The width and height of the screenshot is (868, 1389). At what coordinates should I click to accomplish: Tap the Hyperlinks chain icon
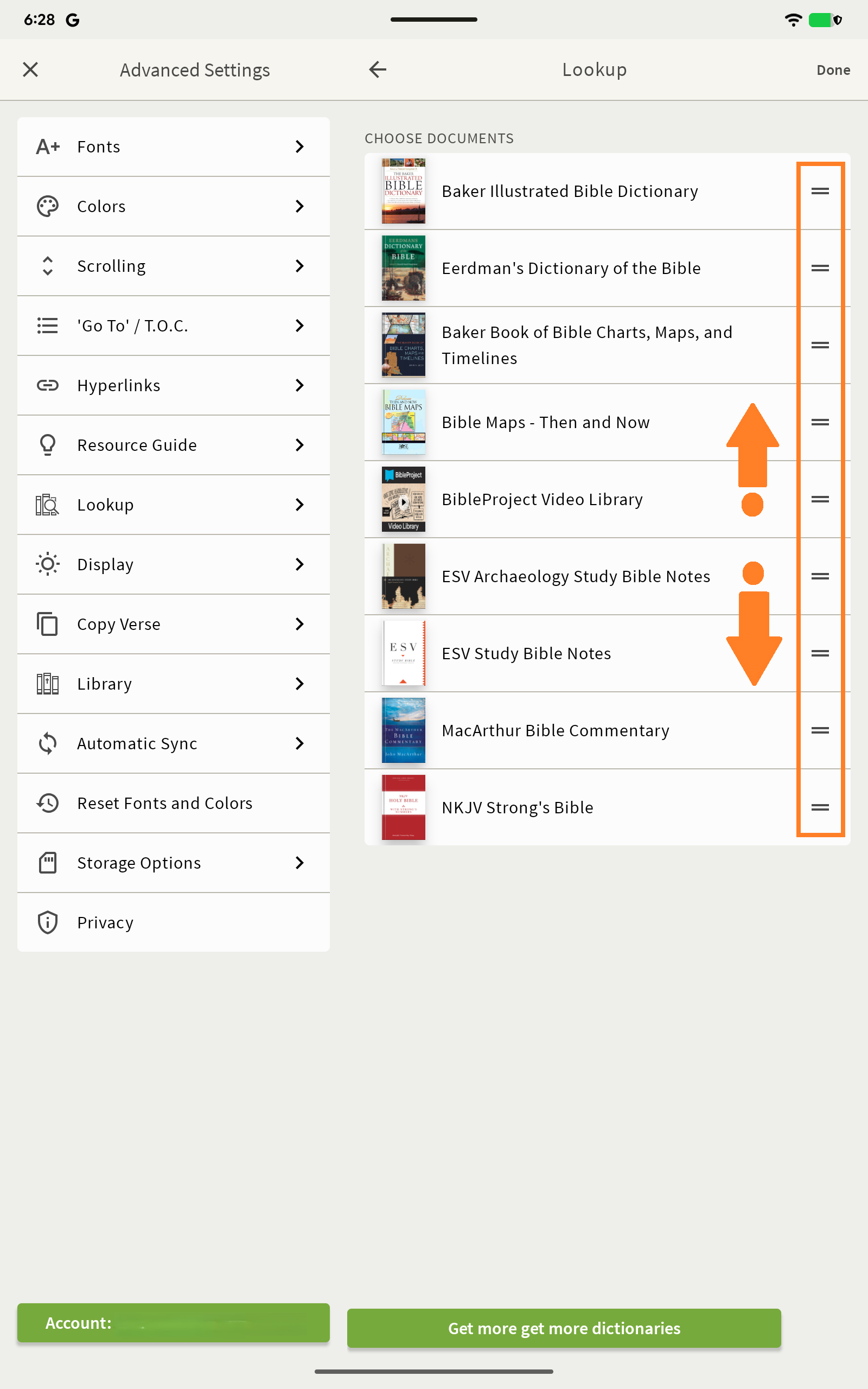tap(48, 386)
